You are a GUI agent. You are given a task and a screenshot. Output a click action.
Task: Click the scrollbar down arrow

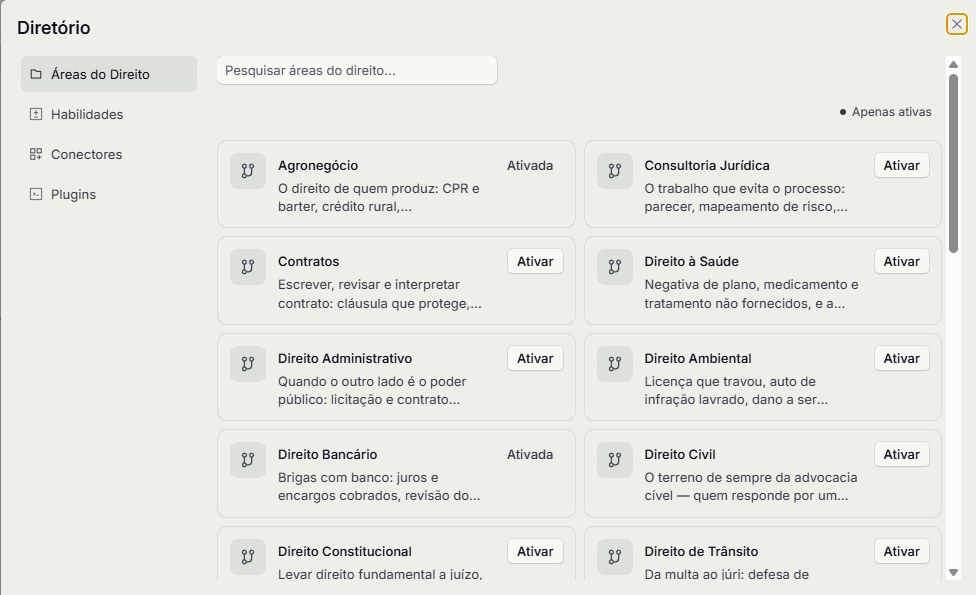pos(953,573)
